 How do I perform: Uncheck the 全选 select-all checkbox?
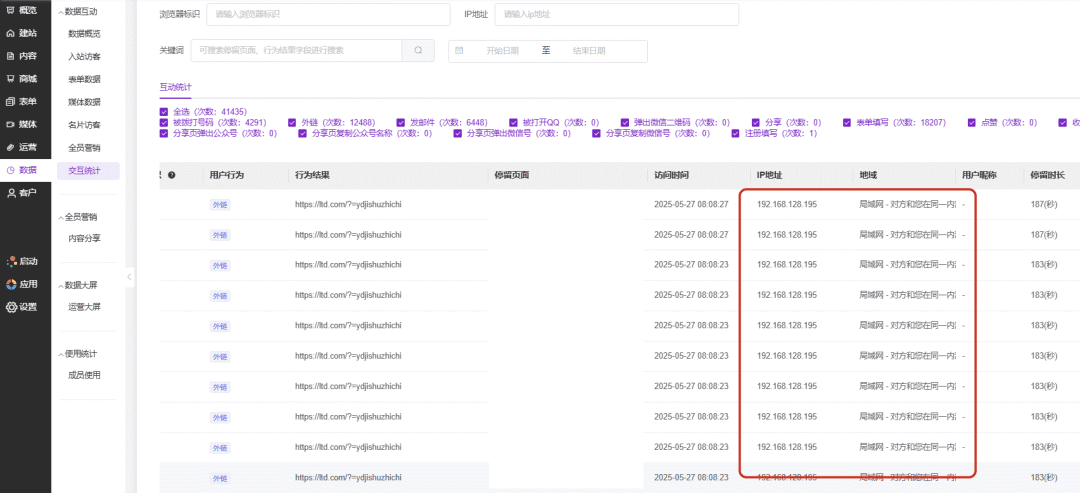pos(164,111)
